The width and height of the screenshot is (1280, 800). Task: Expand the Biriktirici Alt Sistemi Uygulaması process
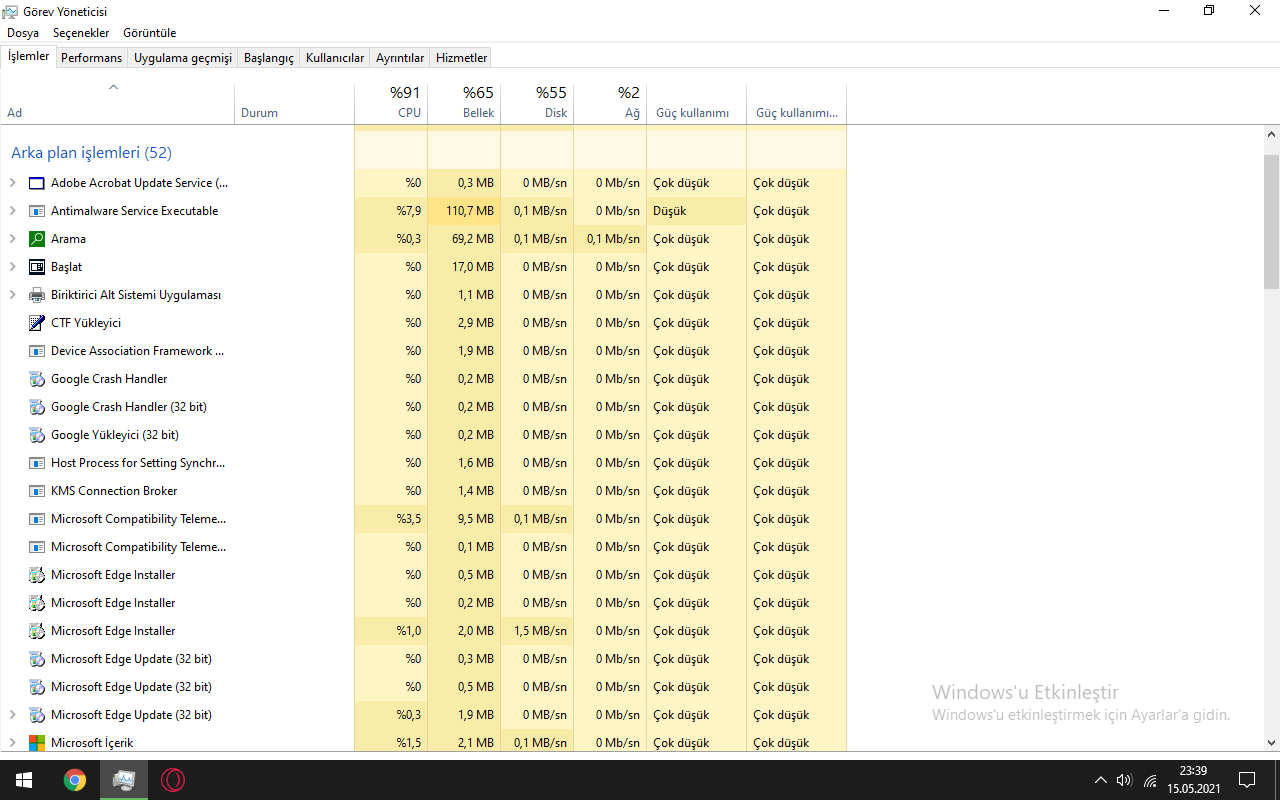[x=13, y=295]
